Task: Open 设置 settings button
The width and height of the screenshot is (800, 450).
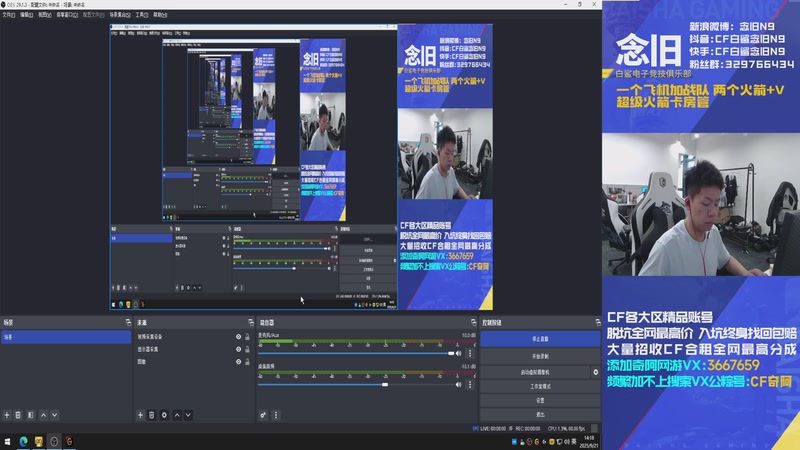Action: click(540, 401)
